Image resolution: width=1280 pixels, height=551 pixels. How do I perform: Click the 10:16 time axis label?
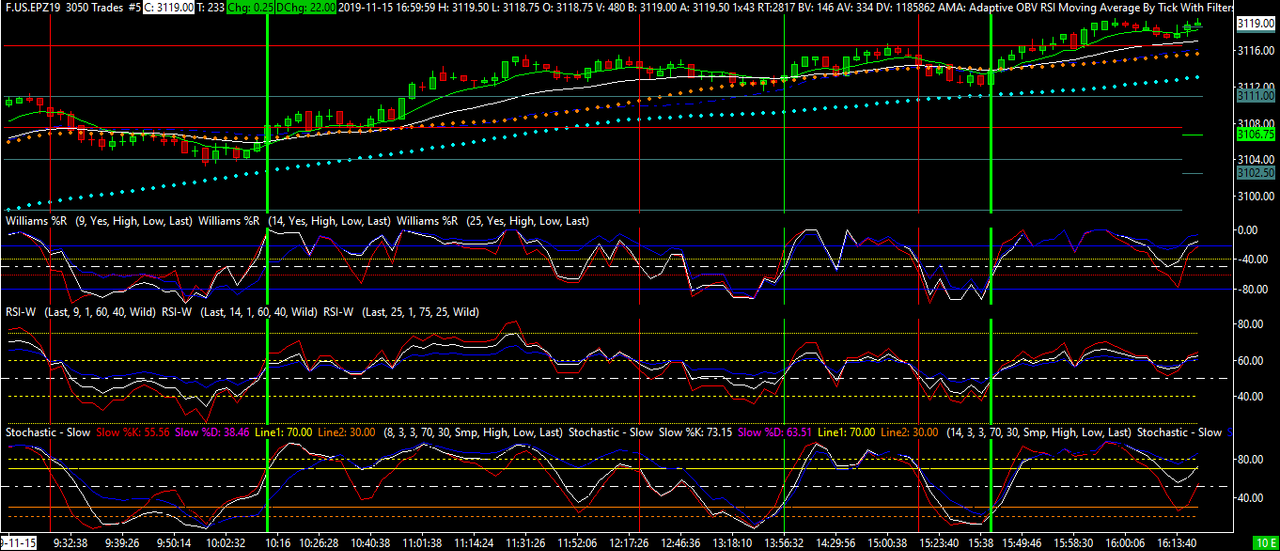pyautogui.click(x=277, y=543)
